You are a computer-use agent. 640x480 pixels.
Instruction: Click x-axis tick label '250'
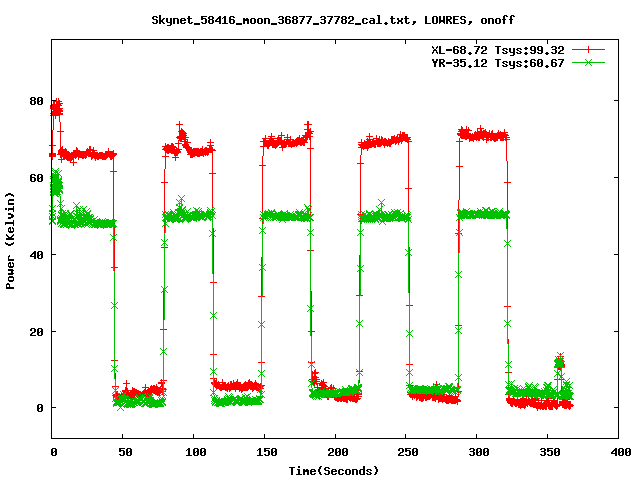(408, 452)
